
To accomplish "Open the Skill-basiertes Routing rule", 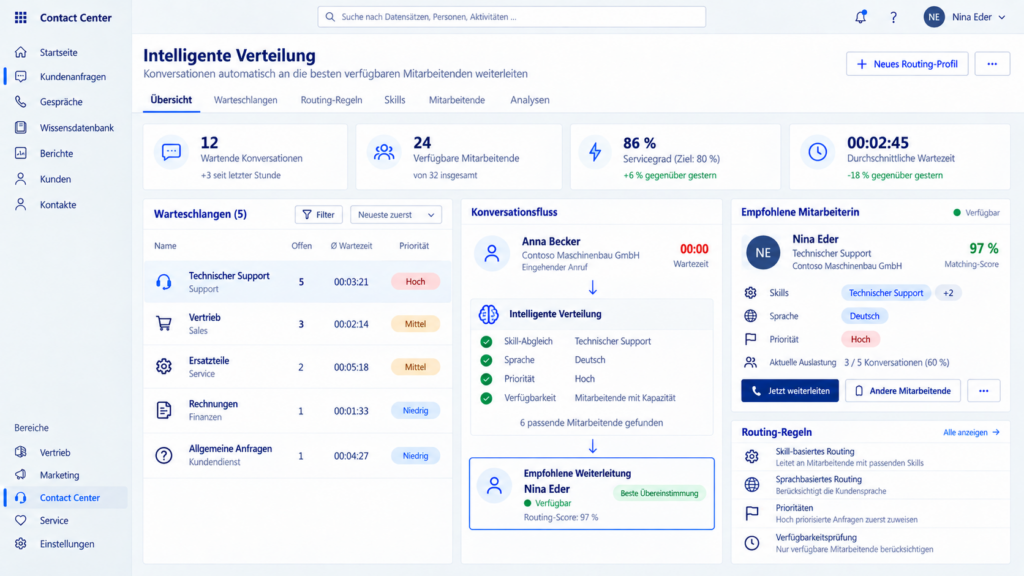I will click(871, 456).
